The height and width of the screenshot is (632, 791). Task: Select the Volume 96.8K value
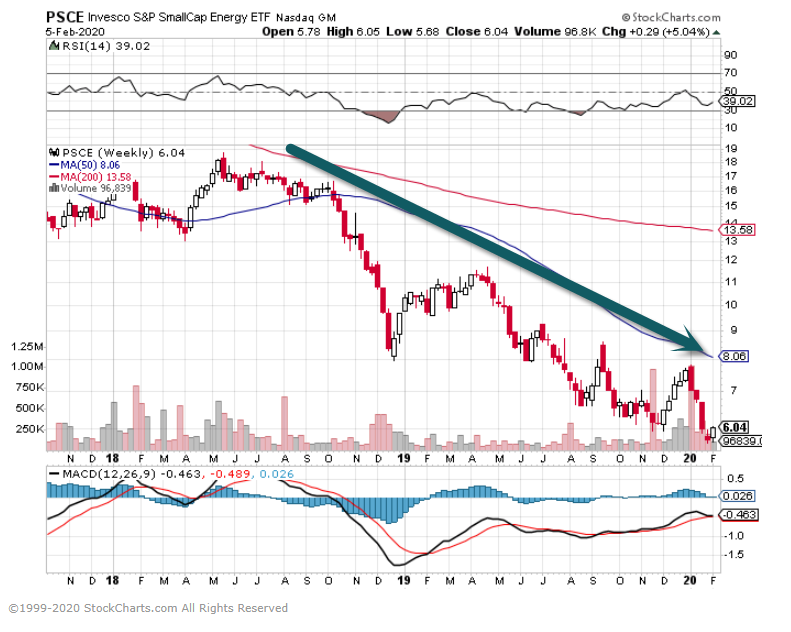555,31
